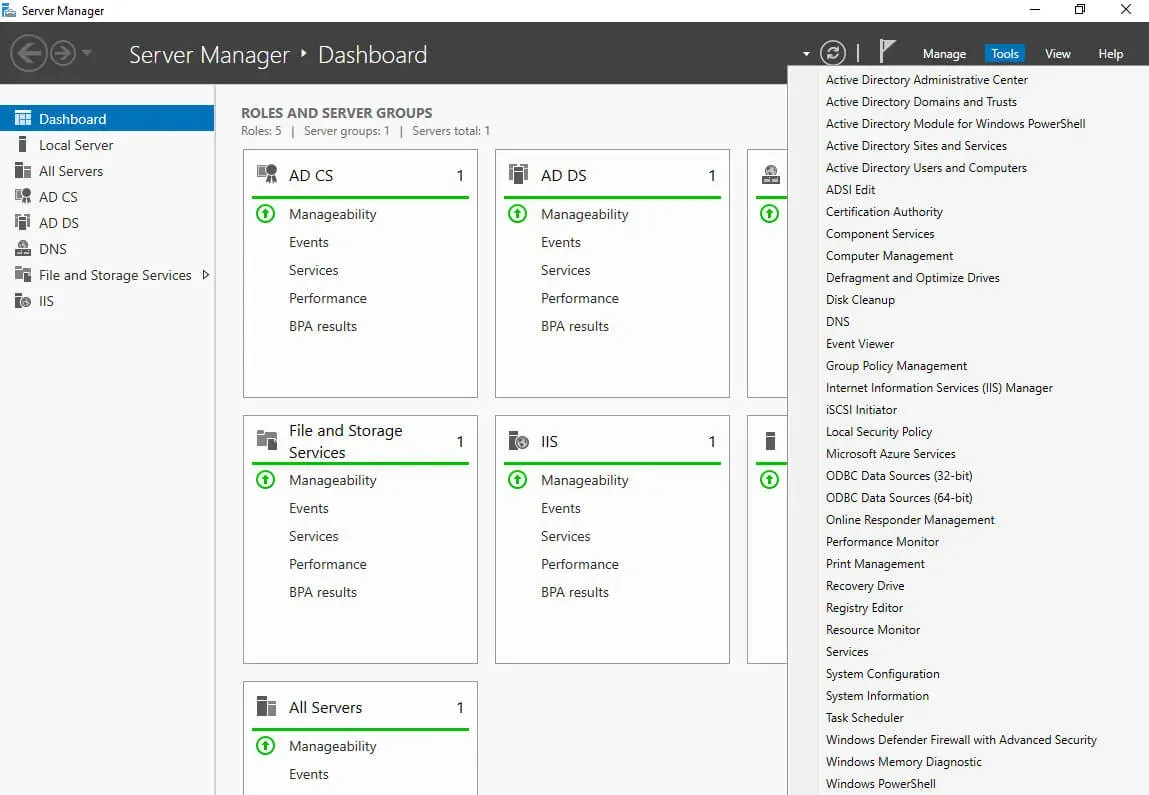Open BPA results in File and Storage tile
Image resolution: width=1149 pixels, height=795 pixels.
coord(322,592)
